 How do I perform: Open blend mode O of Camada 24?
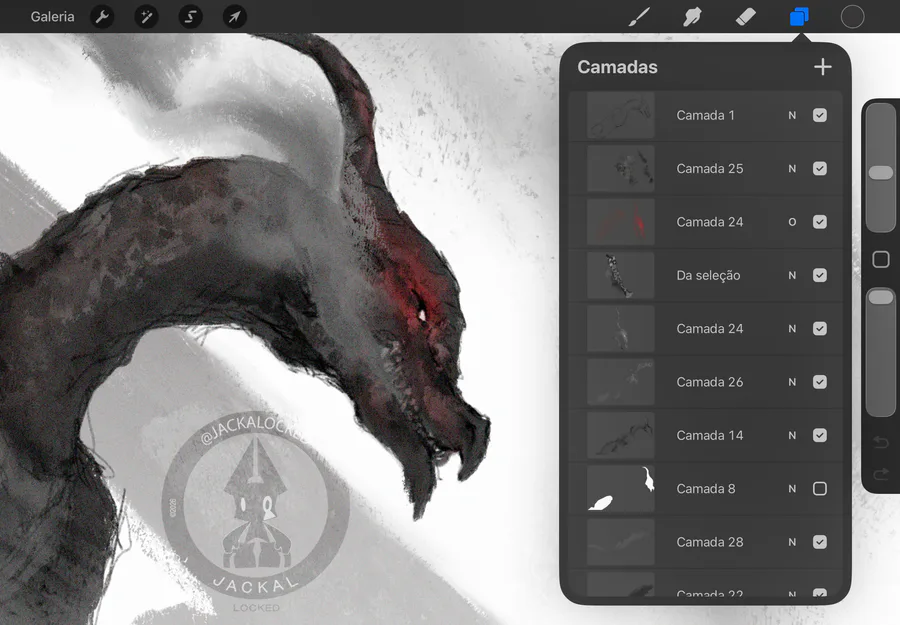(x=792, y=222)
